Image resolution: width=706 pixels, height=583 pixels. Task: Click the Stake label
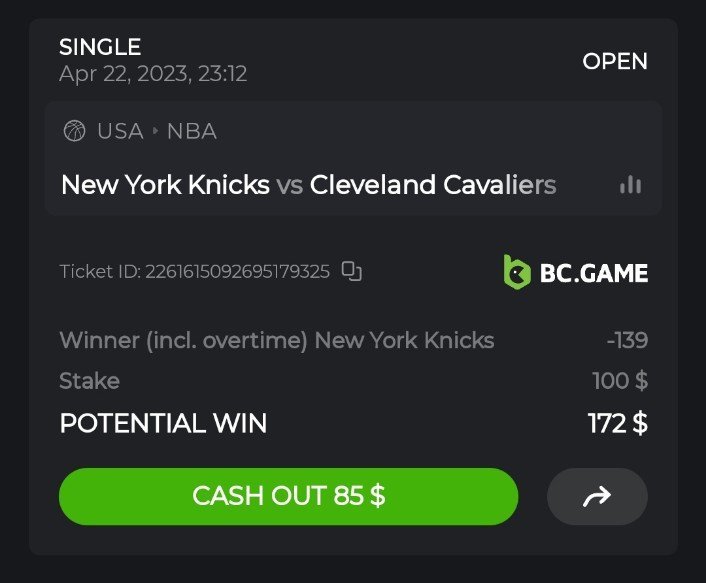pyautogui.click(x=89, y=381)
